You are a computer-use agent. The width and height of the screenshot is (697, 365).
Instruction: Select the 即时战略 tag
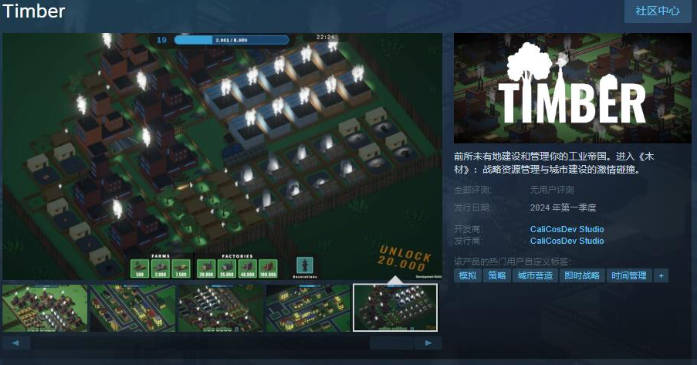pyautogui.click(x=581, y=276)
